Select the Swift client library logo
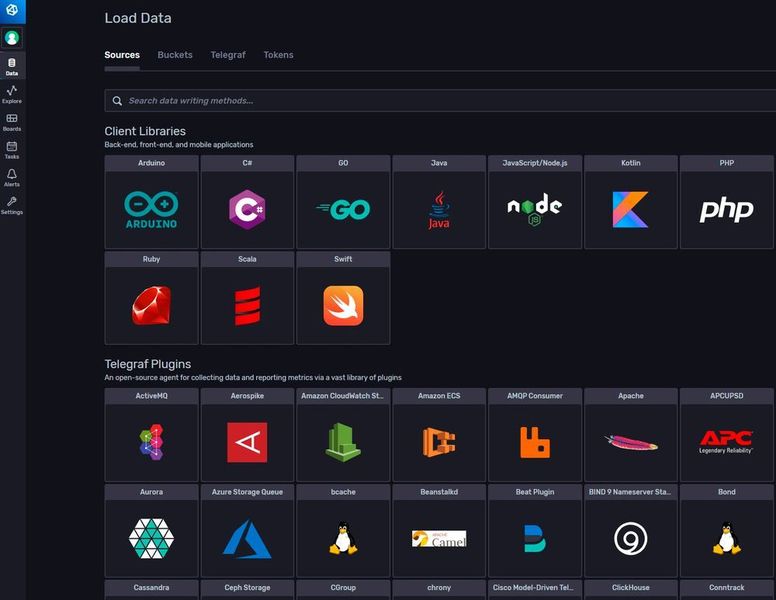This screenshot has width=776, height=600. click(343, 305)
